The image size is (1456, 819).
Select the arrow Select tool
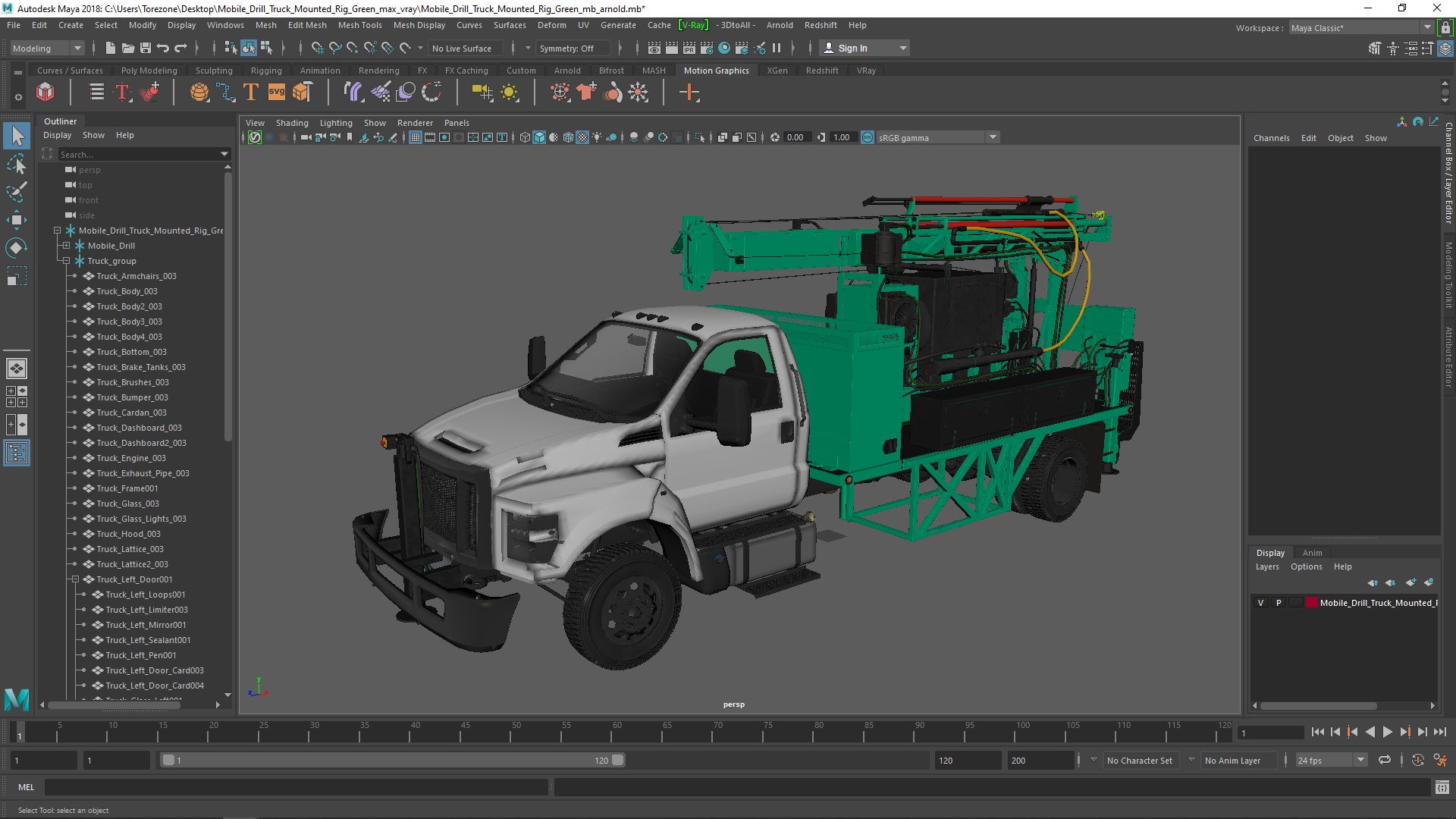[17, 136]
